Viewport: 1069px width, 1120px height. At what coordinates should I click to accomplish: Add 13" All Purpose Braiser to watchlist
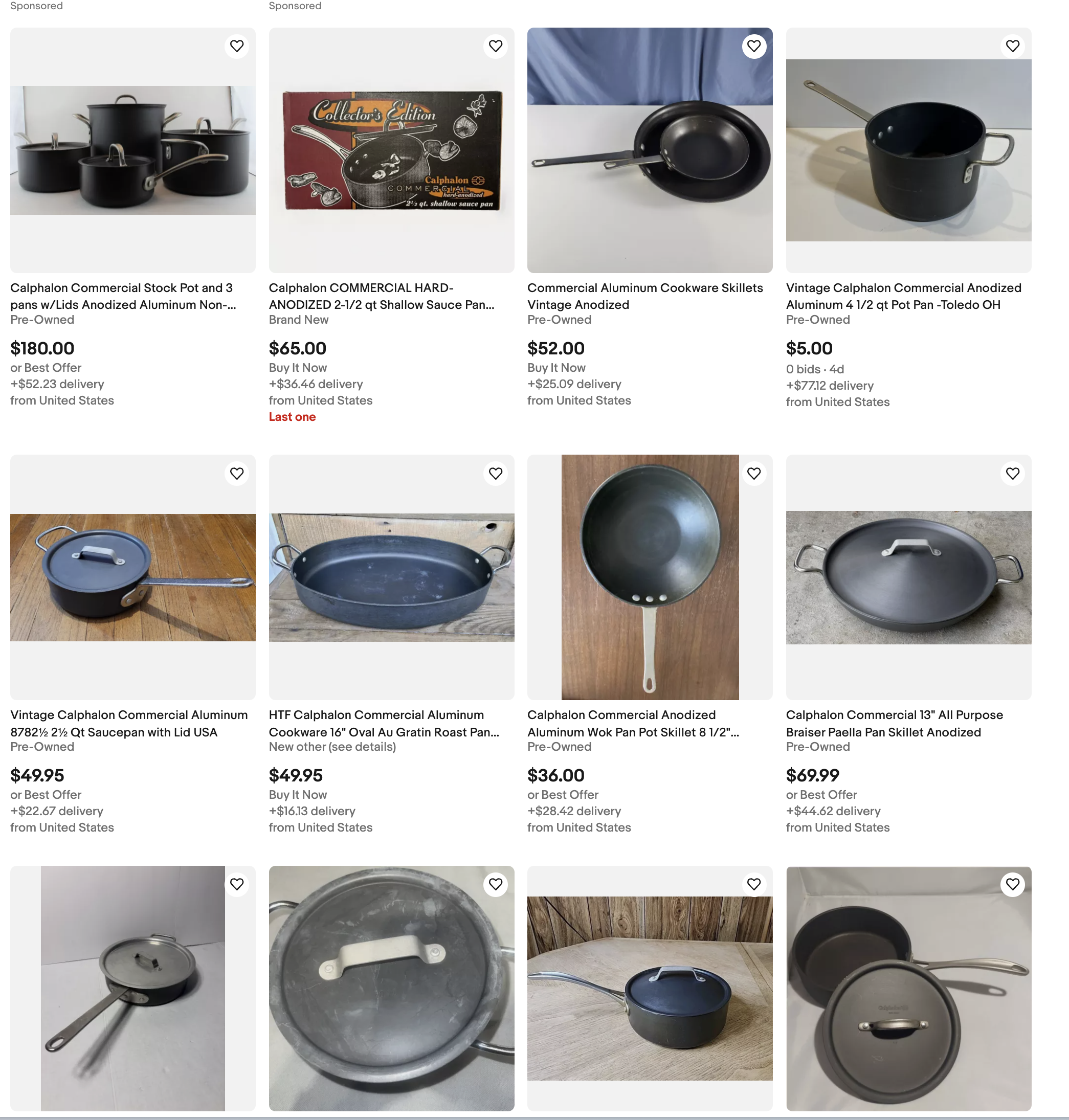coord(1013,474)
